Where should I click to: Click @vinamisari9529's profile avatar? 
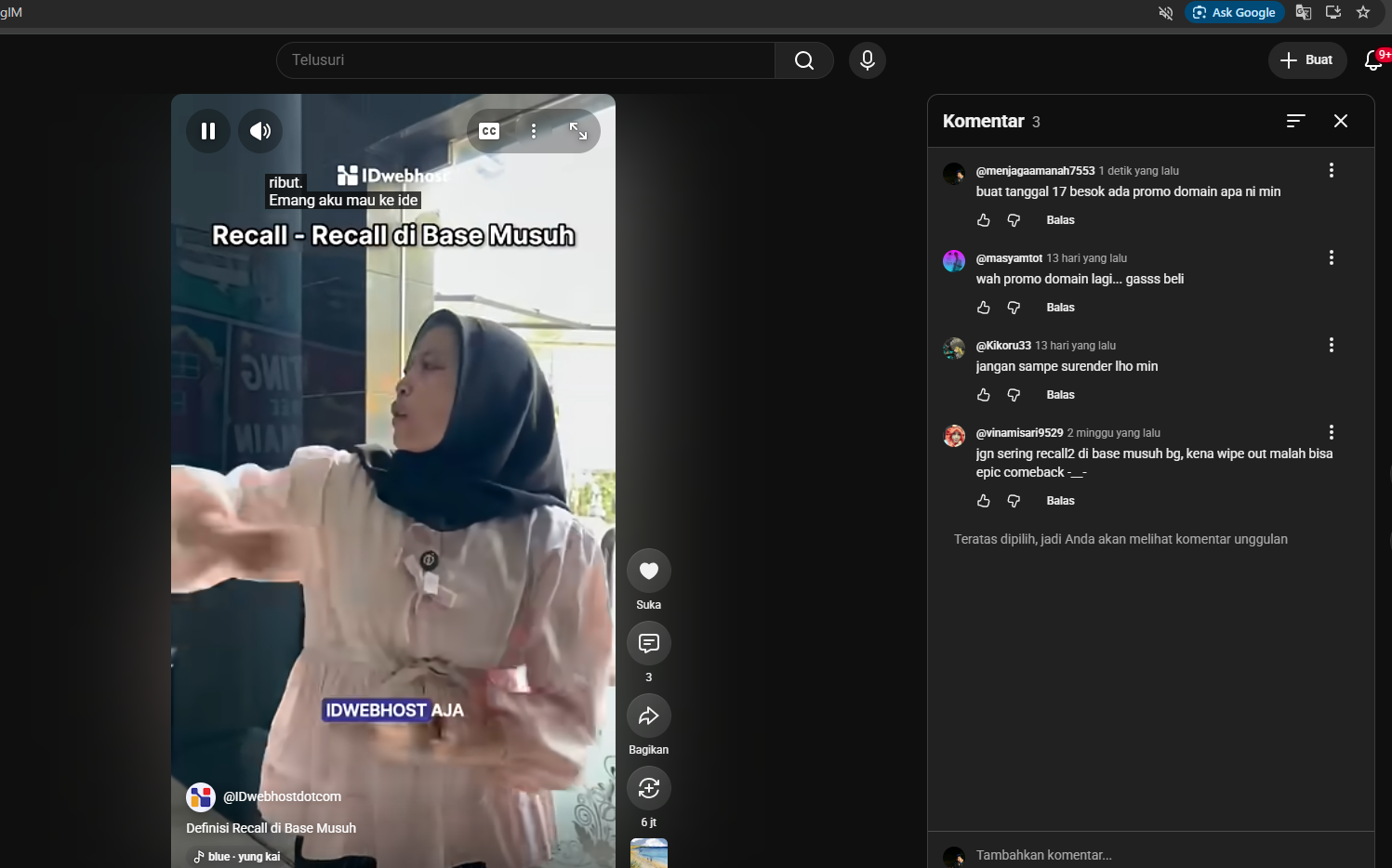pos(954,436)
